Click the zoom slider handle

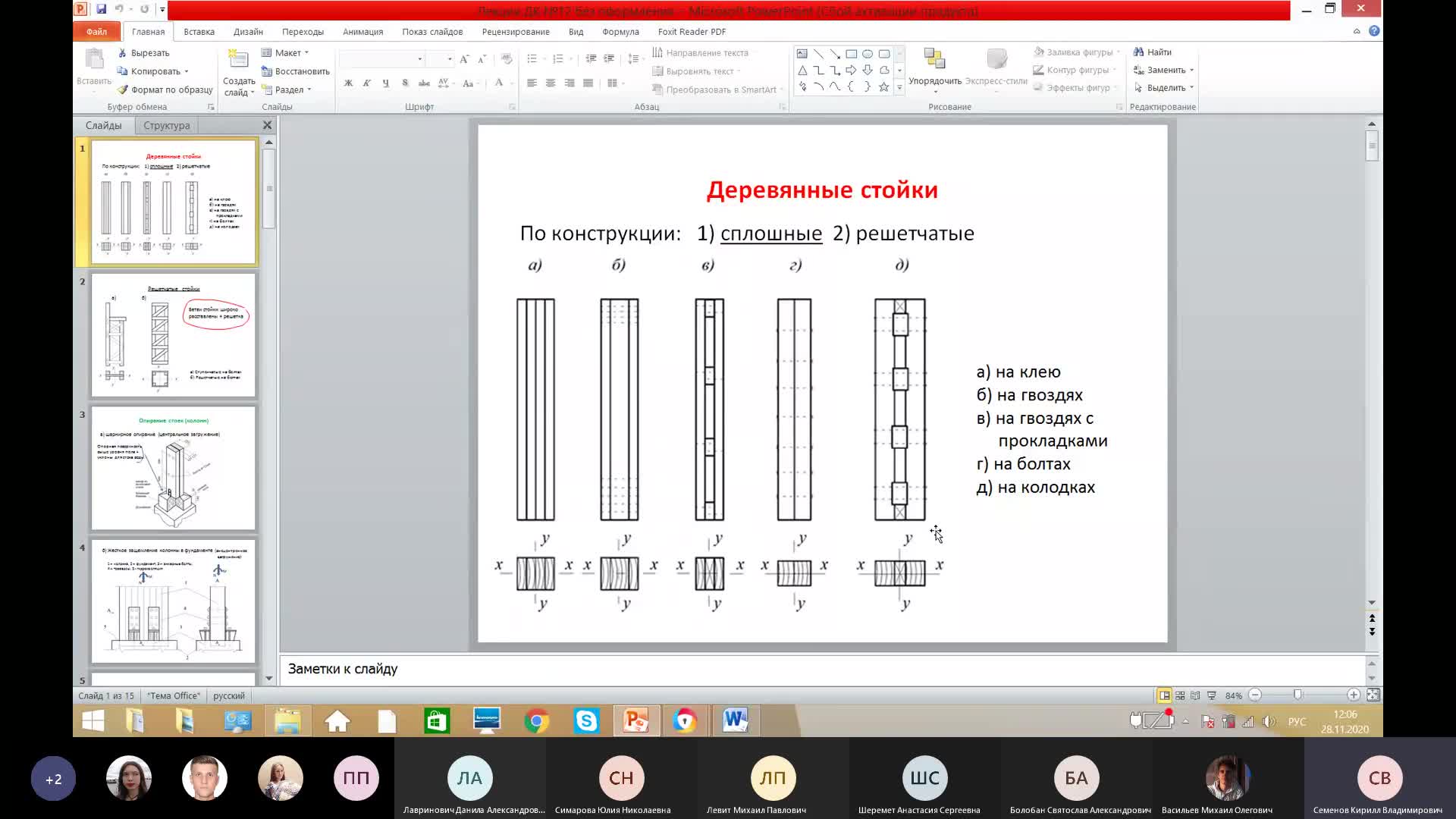tap(1298, 695)
